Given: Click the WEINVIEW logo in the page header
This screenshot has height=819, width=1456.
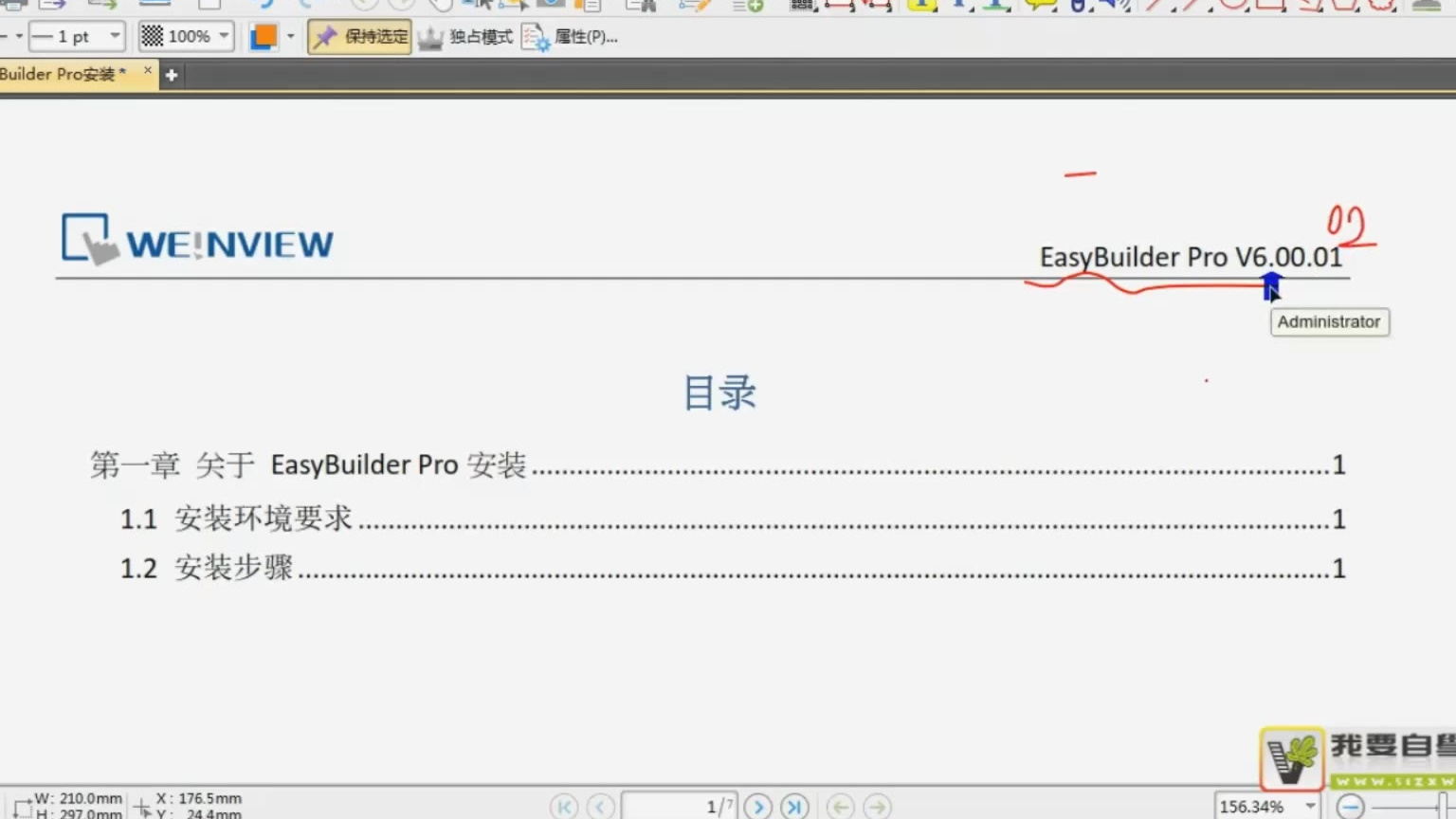Looking at the screenshot, I should point(198,239).
